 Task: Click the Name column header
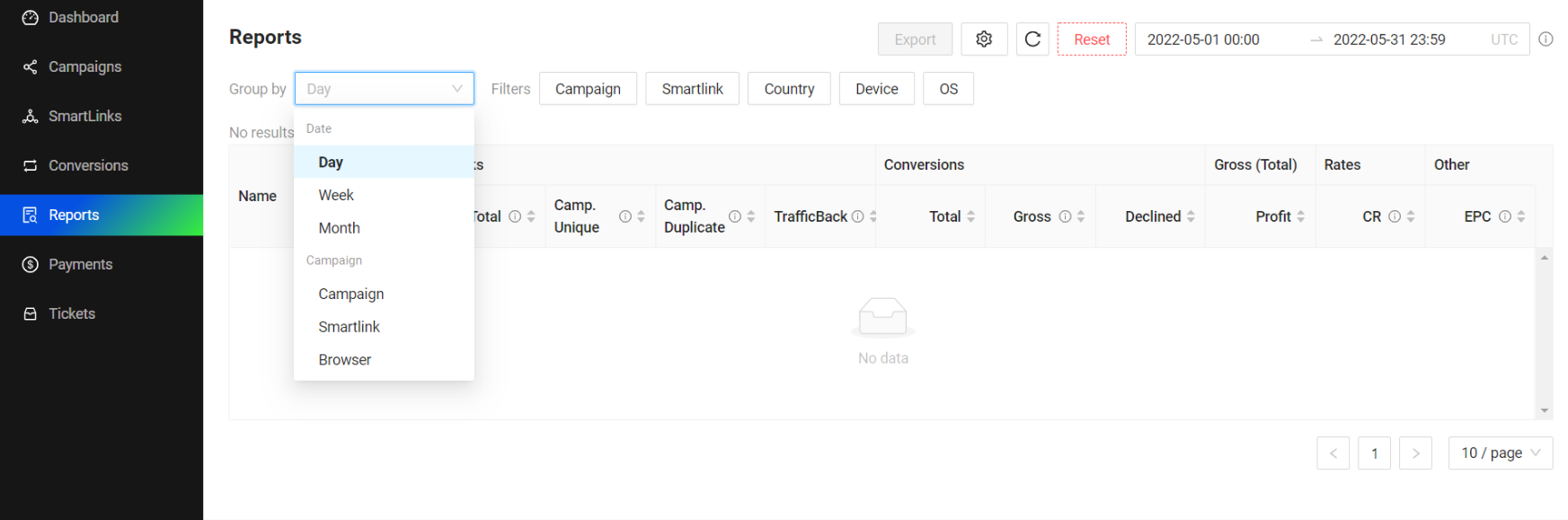pos(258,196)
